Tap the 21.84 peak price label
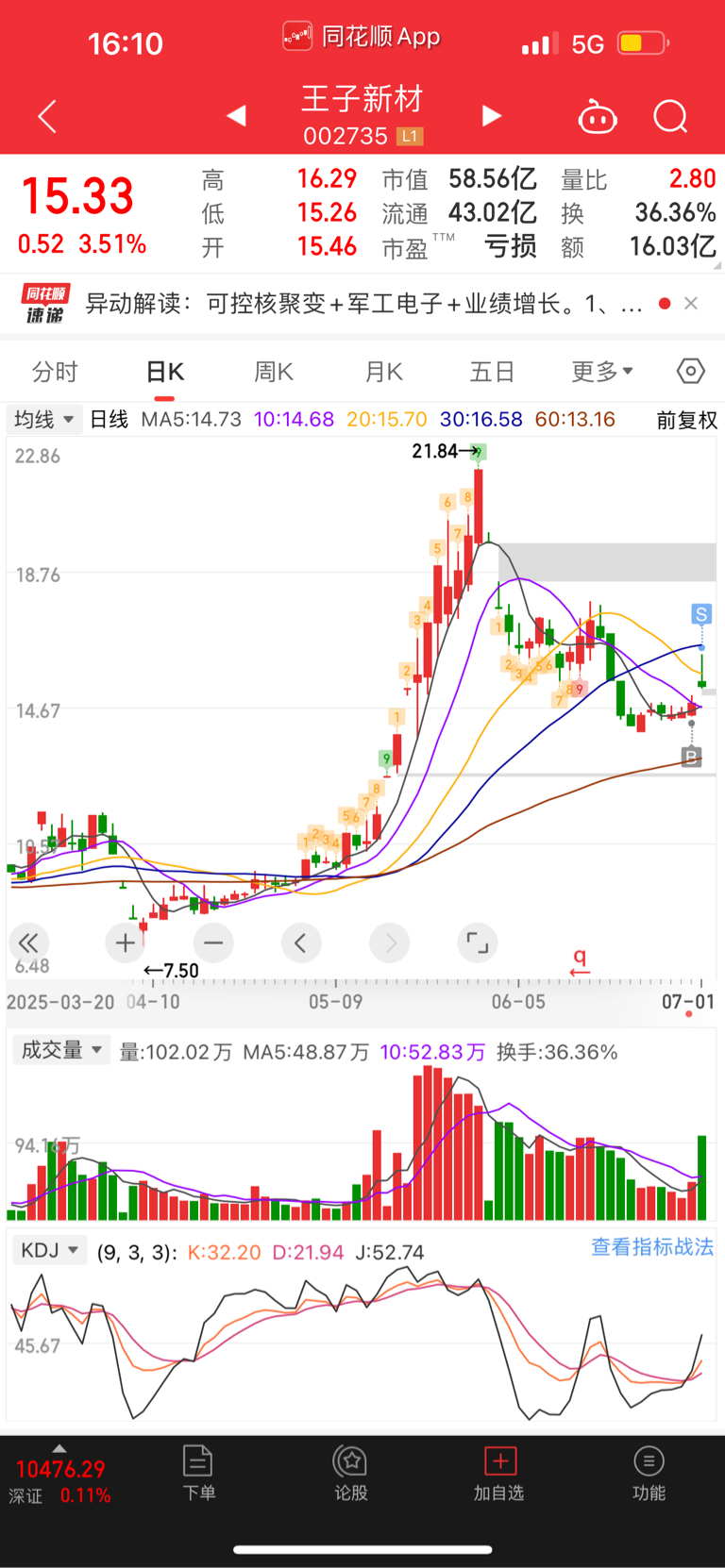 click(434, 451)
